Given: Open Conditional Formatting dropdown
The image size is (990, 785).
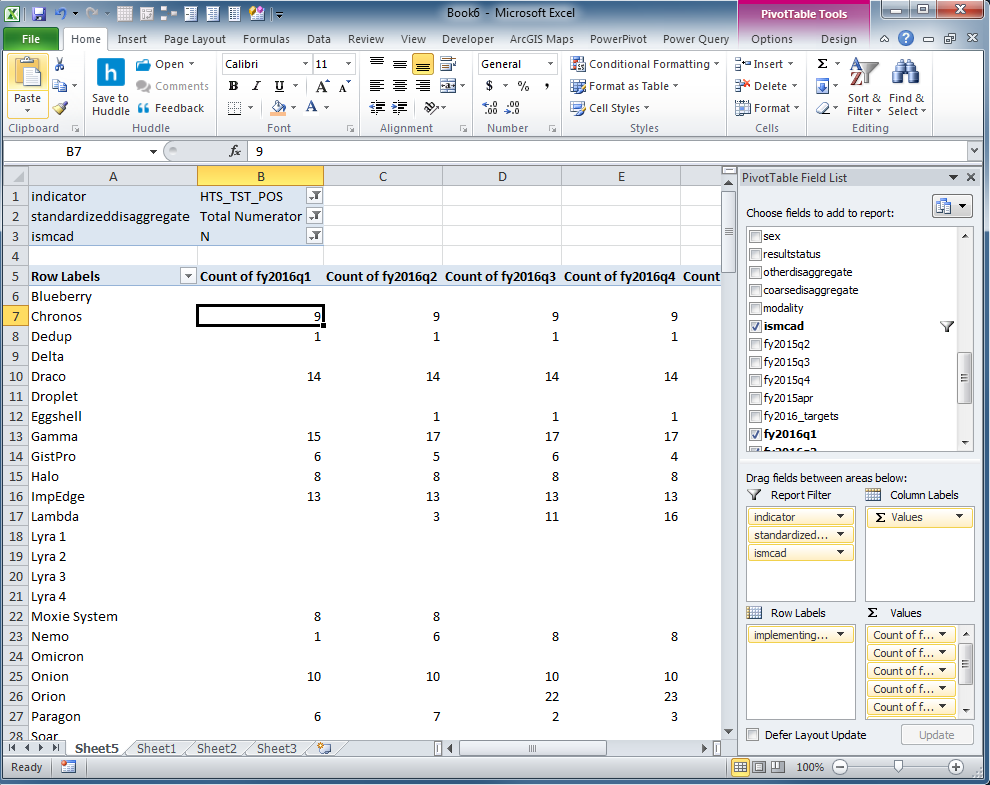Looking at the screenshot, I should point(645,64).
